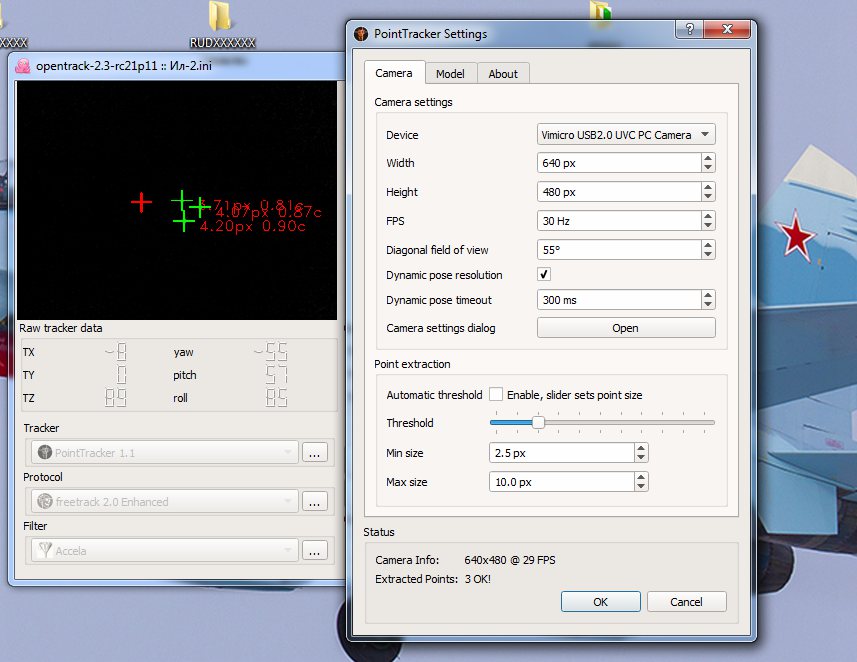Click the '640x480 @ 29 FPS' camera info

(510, 560)
